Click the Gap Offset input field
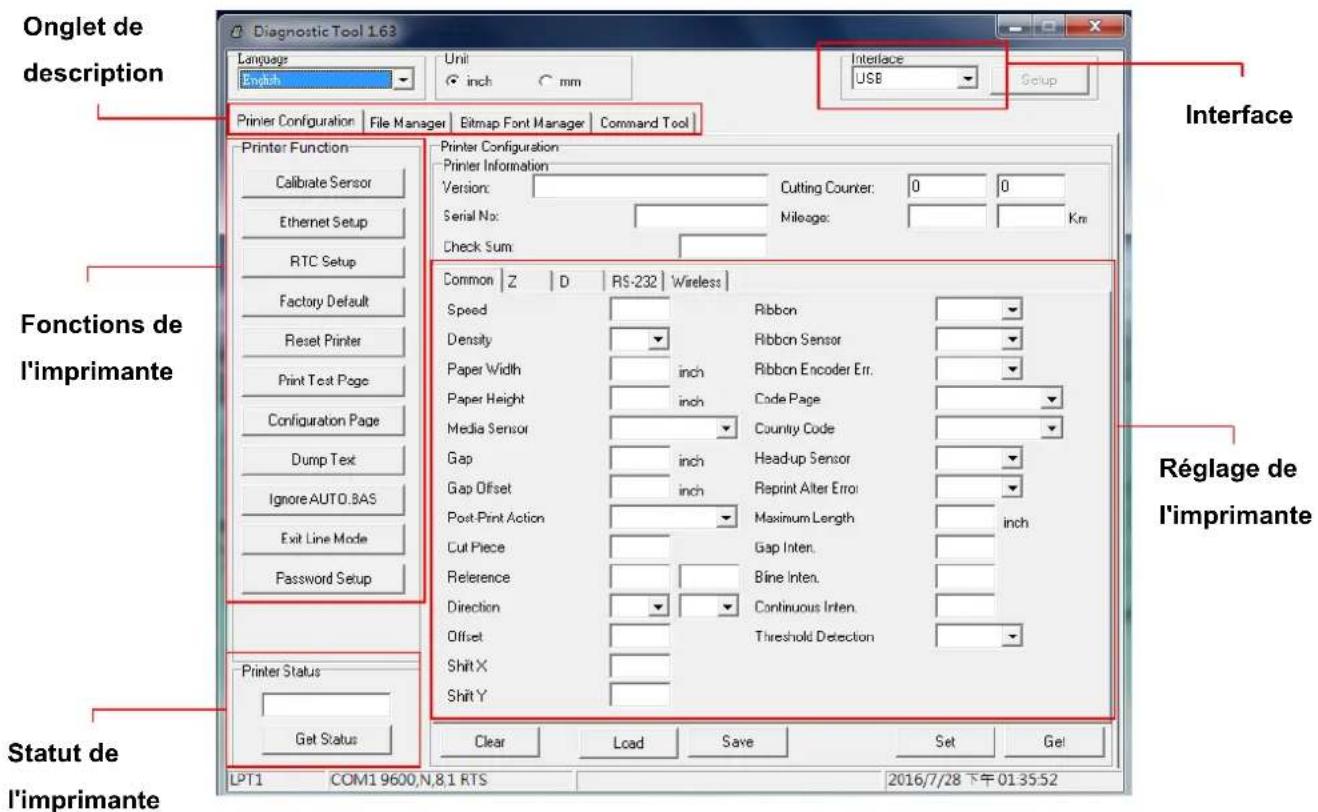Image resolution: width=1318 pixels, height=812 pixels. point(639,488)
